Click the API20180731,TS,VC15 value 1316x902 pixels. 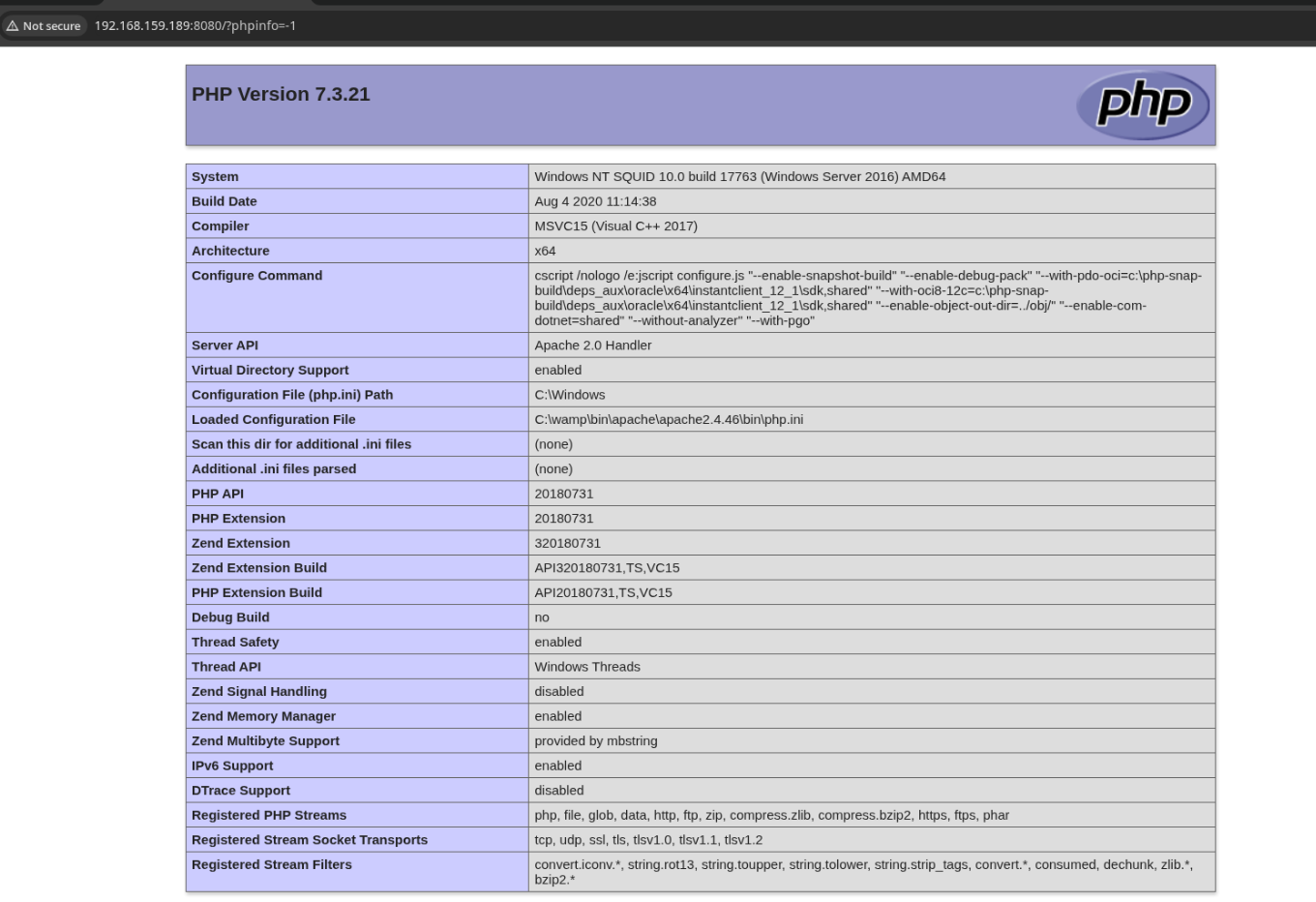pos(603,592)
